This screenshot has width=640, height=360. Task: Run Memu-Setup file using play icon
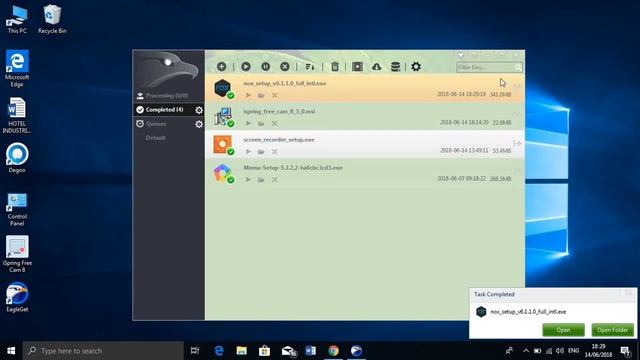(x=248, y=180)
